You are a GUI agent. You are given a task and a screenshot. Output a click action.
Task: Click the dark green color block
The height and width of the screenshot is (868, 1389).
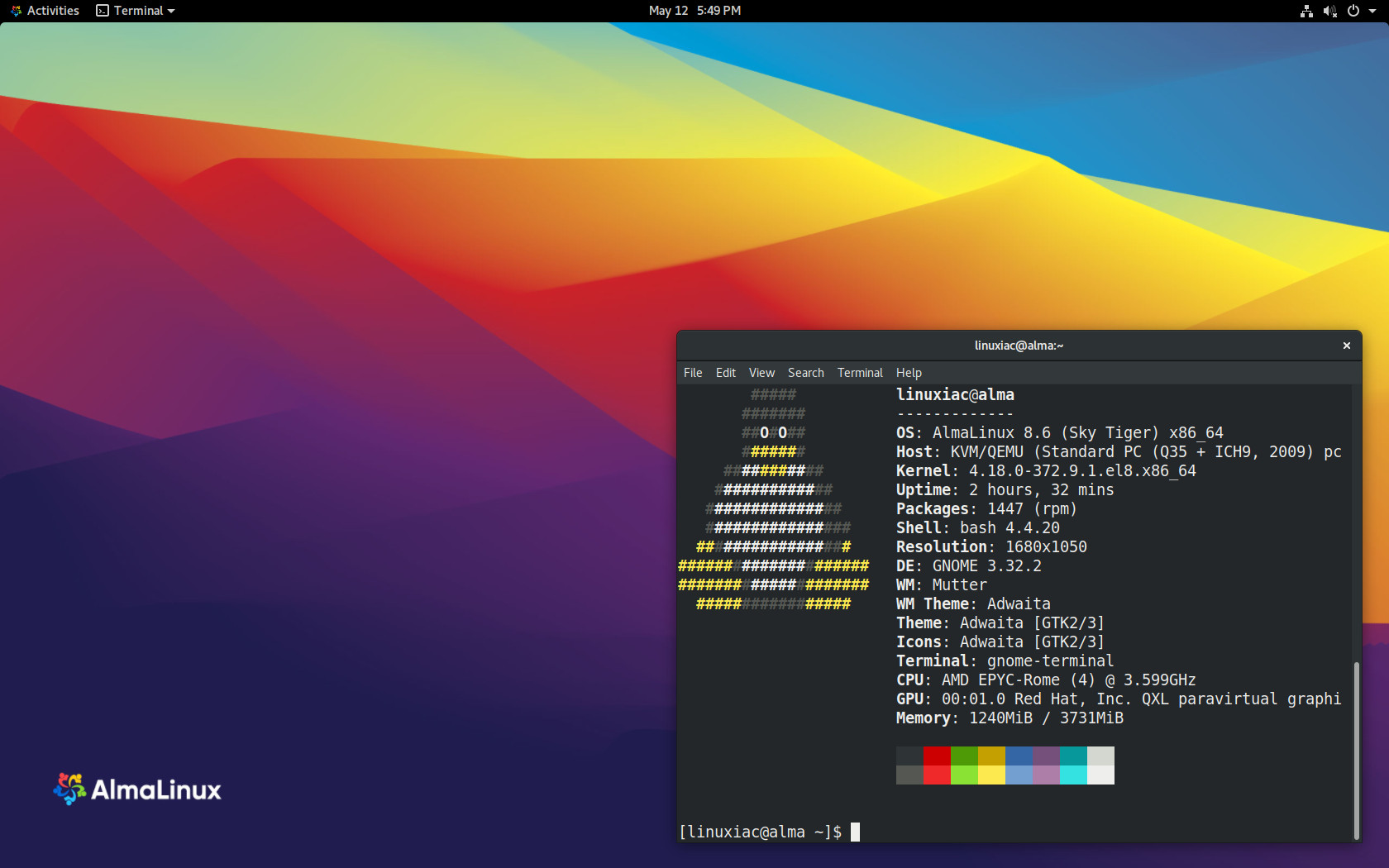[x=964, y=756]
